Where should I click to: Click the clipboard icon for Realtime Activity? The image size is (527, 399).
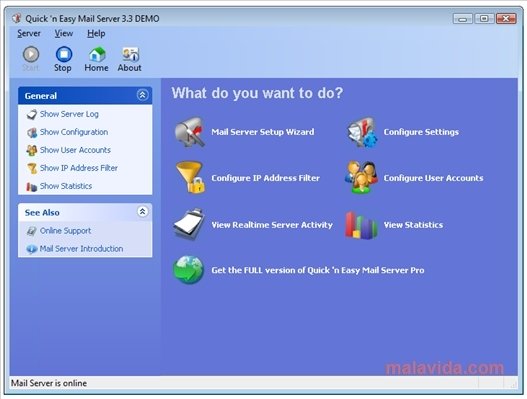pyautogui.click(x=189, y=224)
